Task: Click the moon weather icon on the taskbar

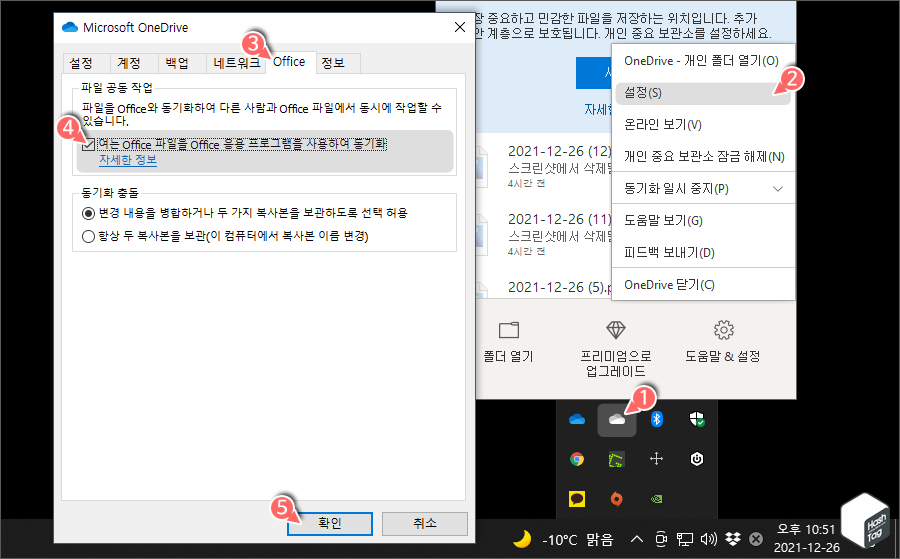Action: (x=522, y=539)
